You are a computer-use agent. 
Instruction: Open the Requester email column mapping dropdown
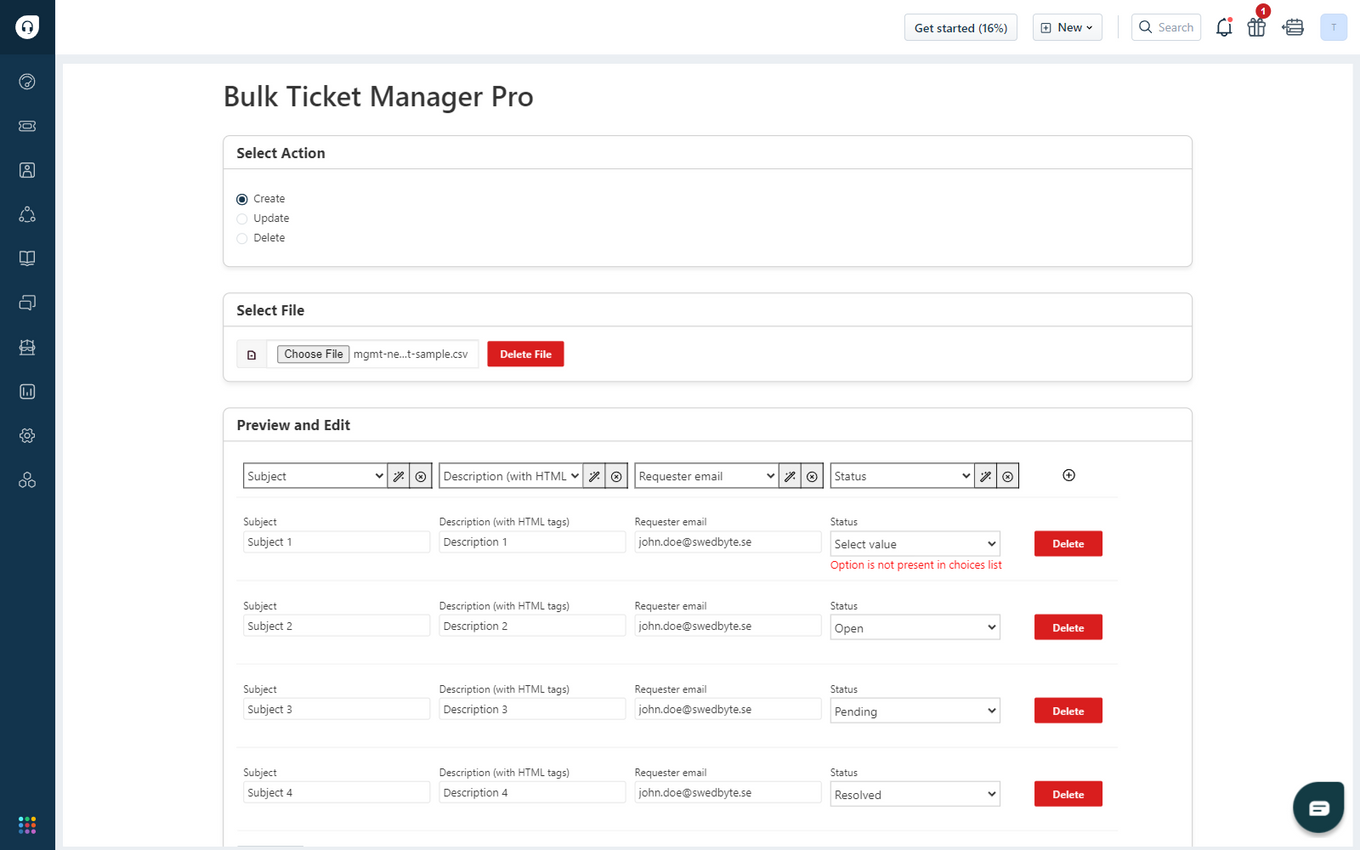click(705, 475)
